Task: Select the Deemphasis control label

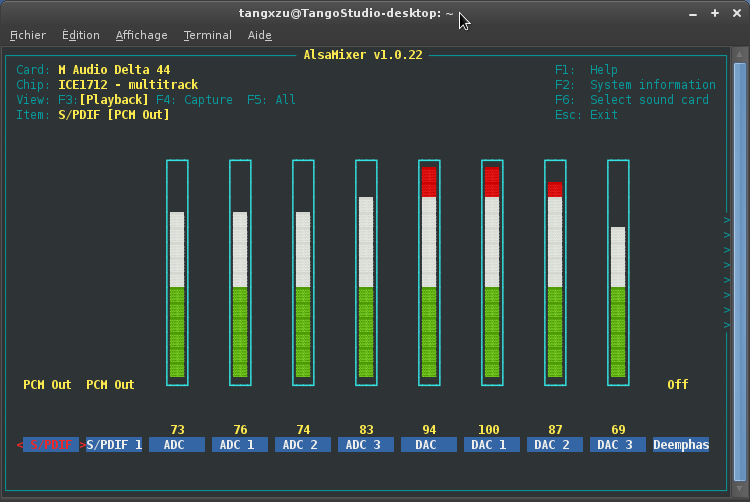Action: 680,445
